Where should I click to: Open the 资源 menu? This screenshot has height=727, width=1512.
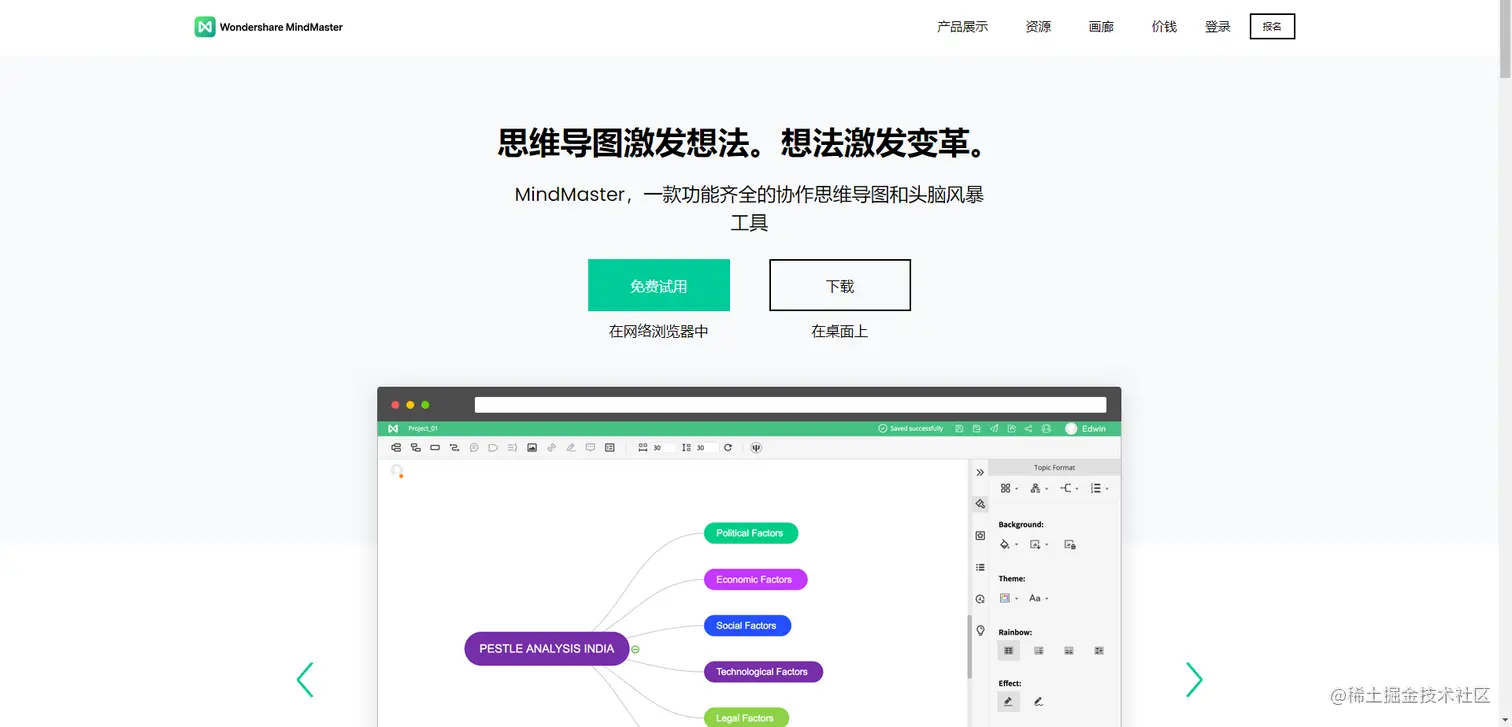[1038, 27]
